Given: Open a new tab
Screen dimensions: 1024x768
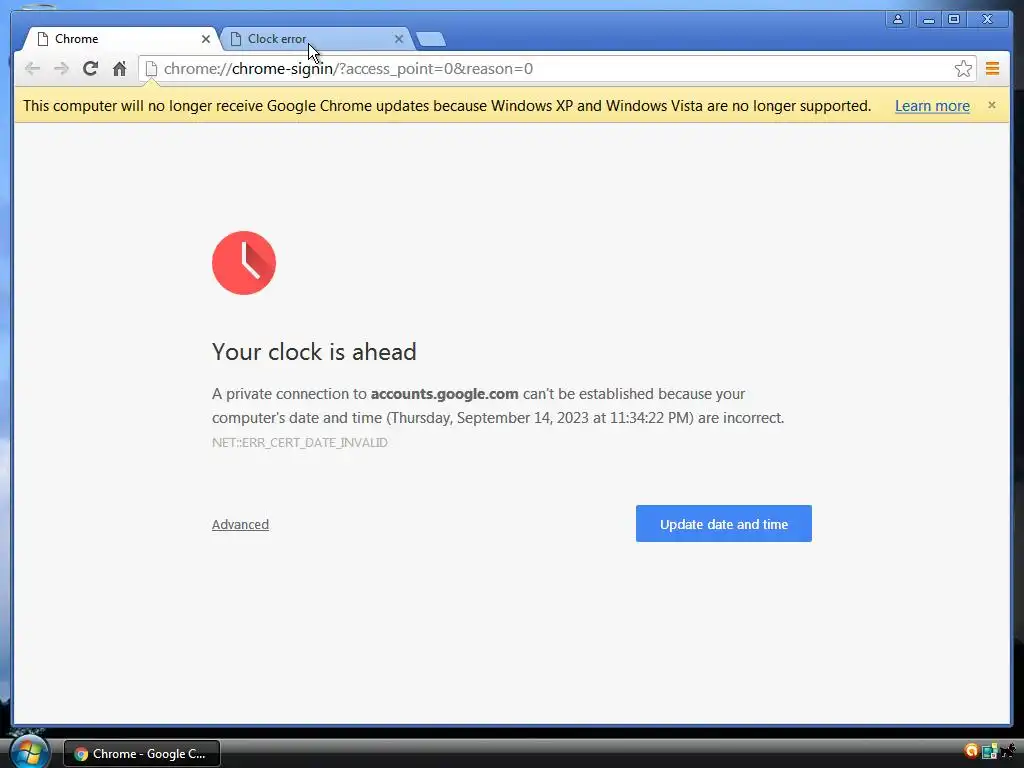Looking at the screenshot, I should [x=431, y=40].
